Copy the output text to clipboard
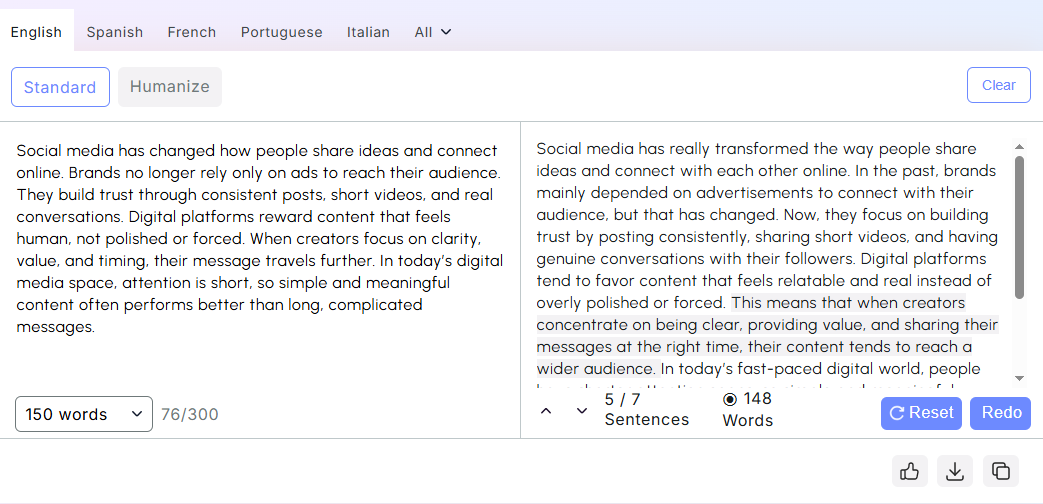Viewport: 1043px width, 504px height. click(1001, 471)
